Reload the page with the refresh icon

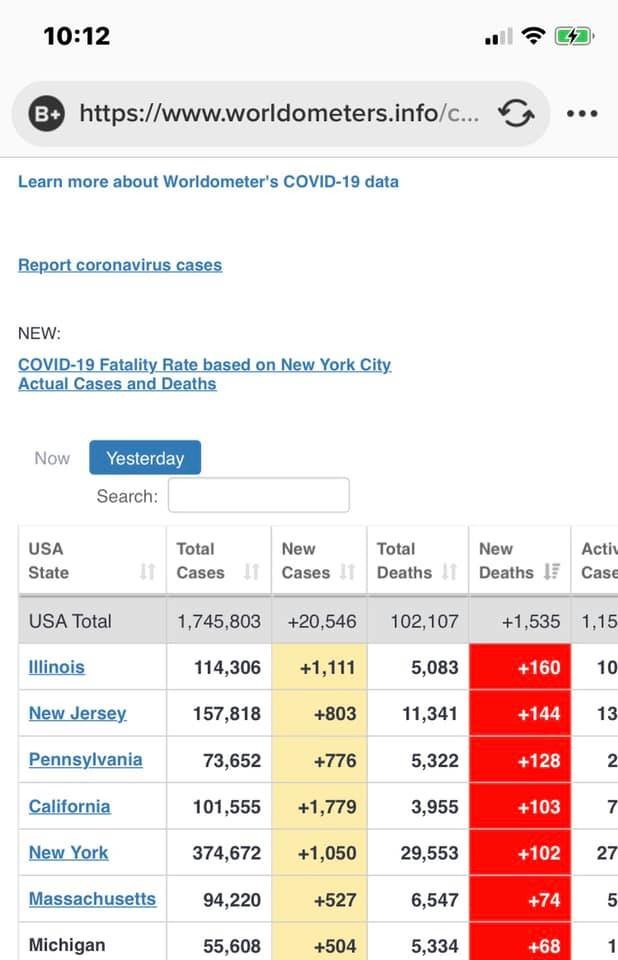[516, 114]
